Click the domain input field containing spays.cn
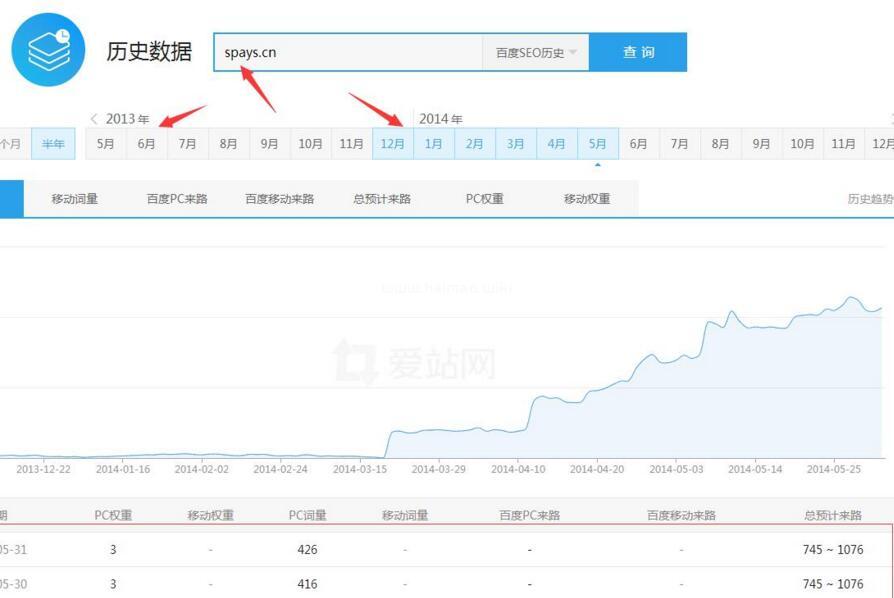Image resolution: width=894 pixels, height=598 pixels. tap(347, 53)
